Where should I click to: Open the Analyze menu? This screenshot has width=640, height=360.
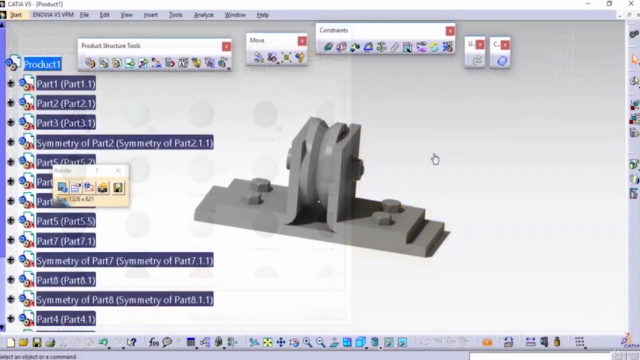204,15
